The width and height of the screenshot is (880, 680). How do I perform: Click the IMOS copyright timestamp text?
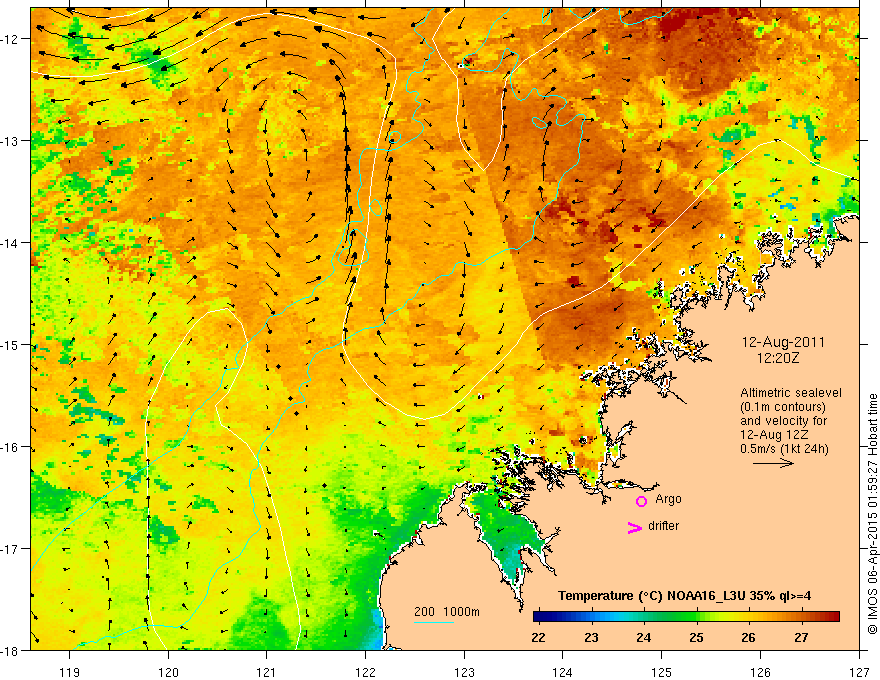(872, 513)
